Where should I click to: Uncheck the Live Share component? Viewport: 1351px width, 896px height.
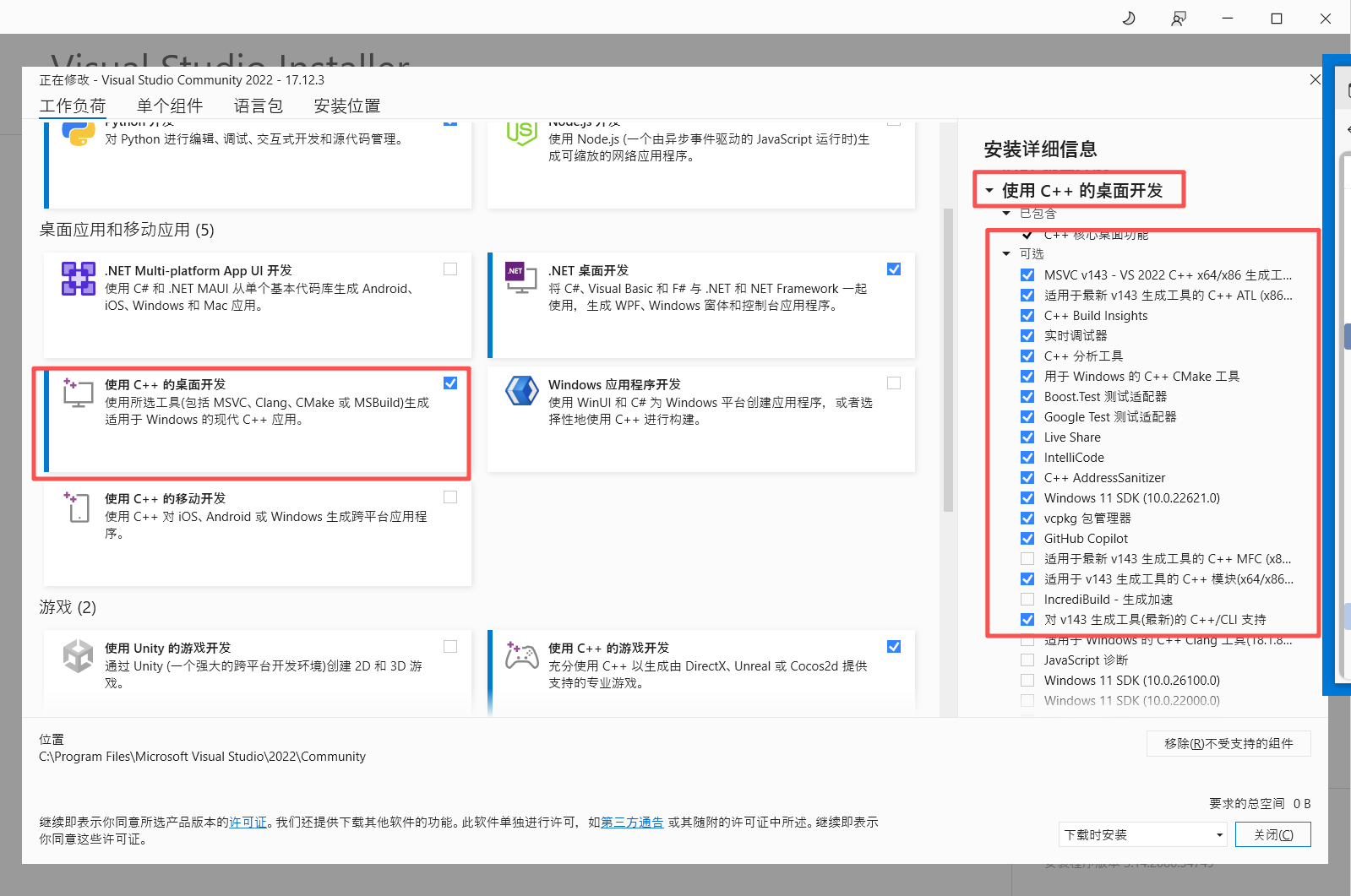(1027, 437)
